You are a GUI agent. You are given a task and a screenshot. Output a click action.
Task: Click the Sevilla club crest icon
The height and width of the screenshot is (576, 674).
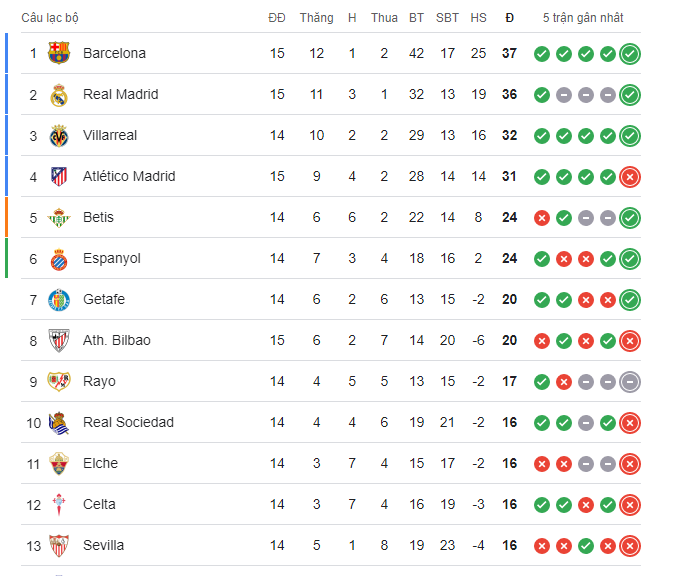point(60,545)
